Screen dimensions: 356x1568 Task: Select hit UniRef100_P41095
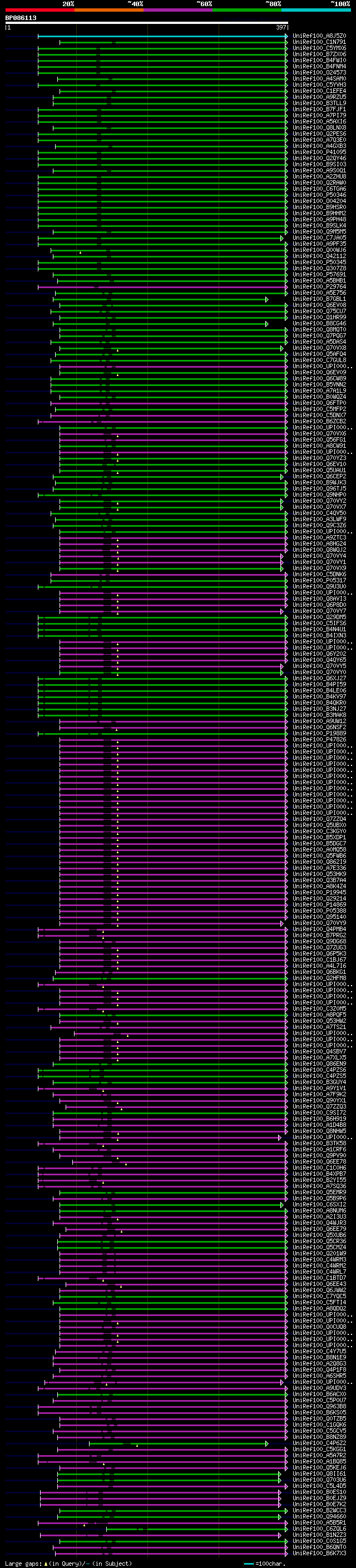coord(319,152)
